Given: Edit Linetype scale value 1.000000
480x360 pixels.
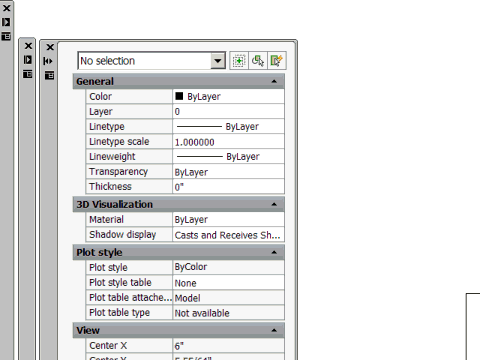Looking at the screenshot, I should pos(229,142).
